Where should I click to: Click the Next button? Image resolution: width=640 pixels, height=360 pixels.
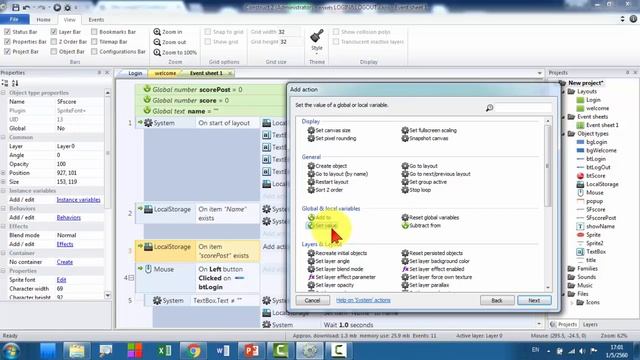[x=534, y=300]
